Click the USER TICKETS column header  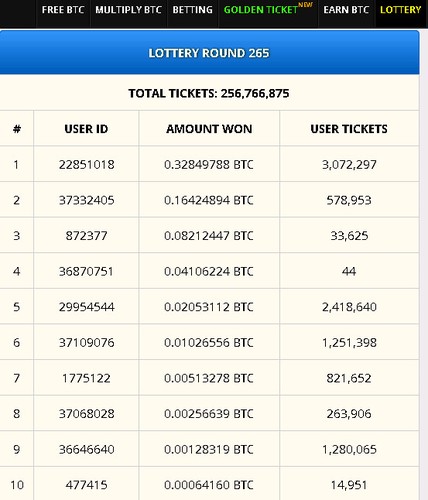(349, 129)
